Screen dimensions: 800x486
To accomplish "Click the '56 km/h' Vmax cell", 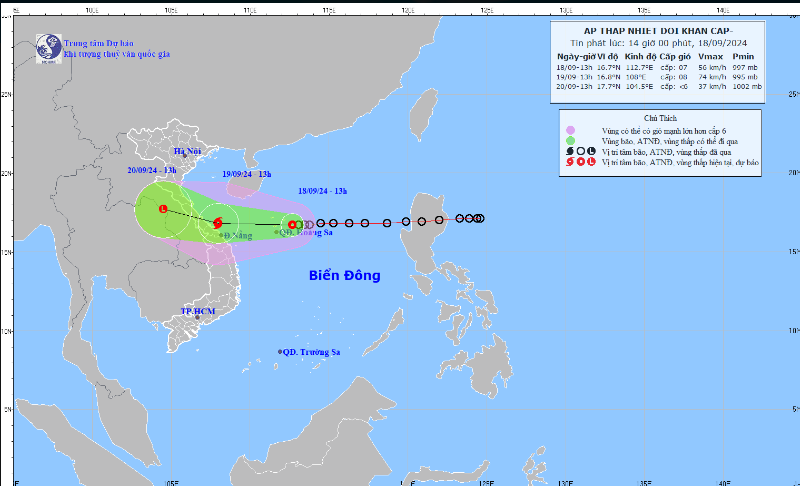I will click(x=712, y=67).
